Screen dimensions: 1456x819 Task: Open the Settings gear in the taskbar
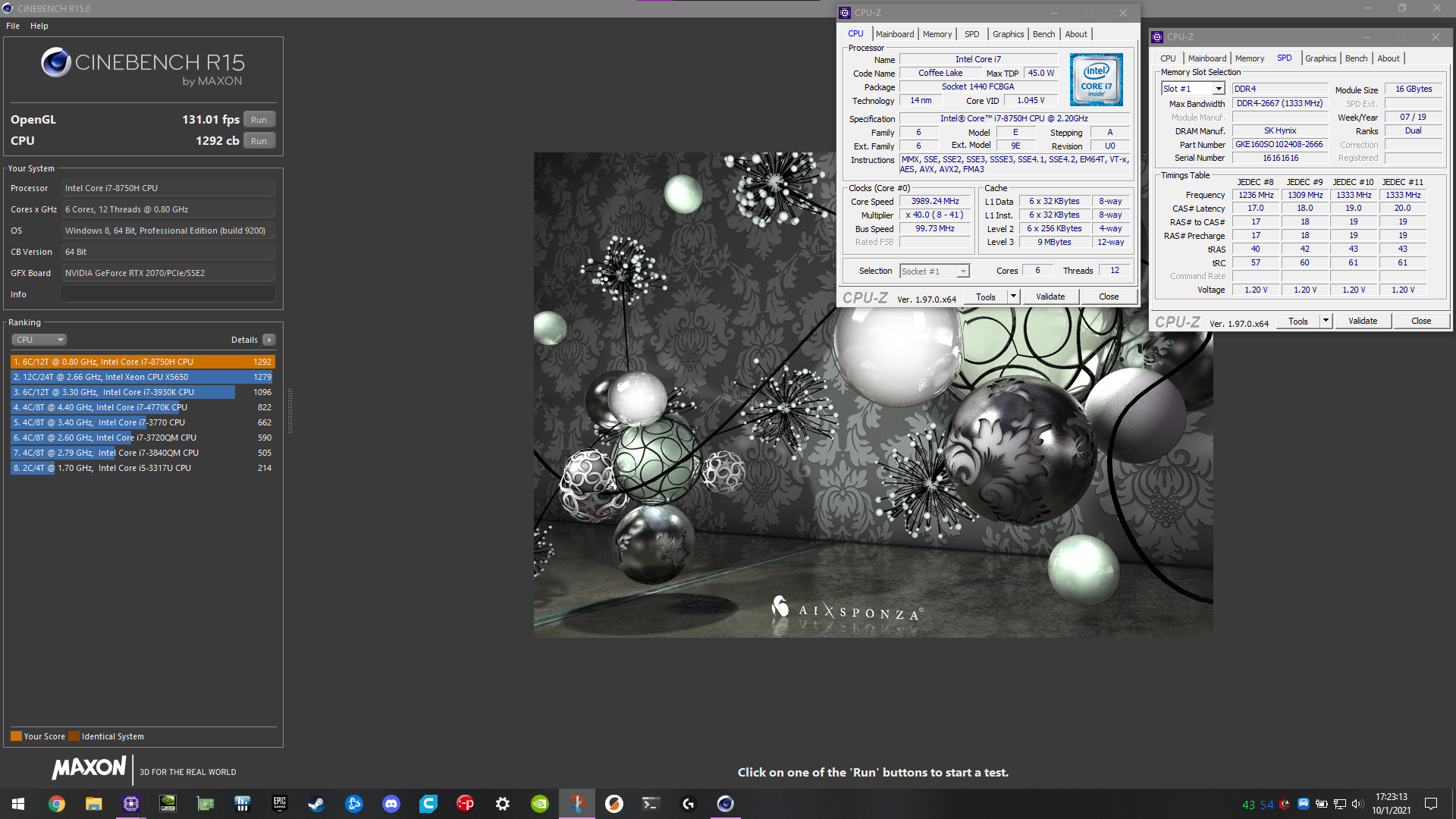pyautogui.click(x=503, y=804)
